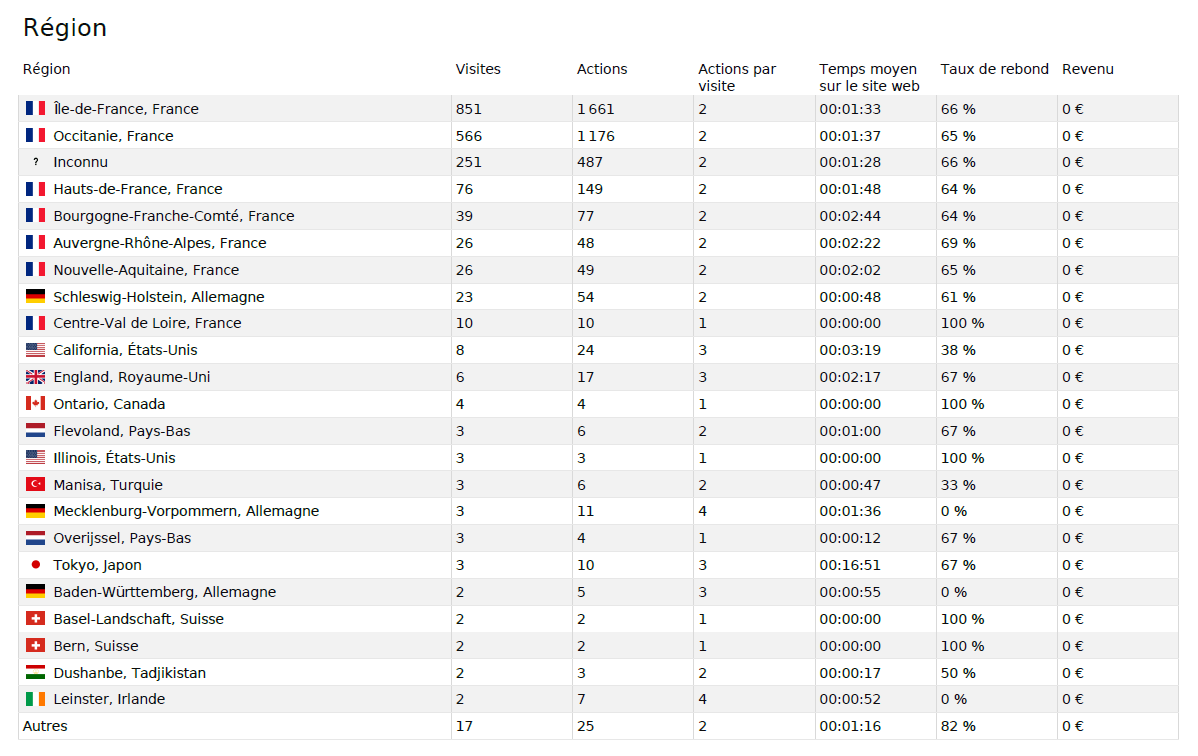
Task: Click the Tajikistan flag beside Dushanbe
Action: pos(36,673)
